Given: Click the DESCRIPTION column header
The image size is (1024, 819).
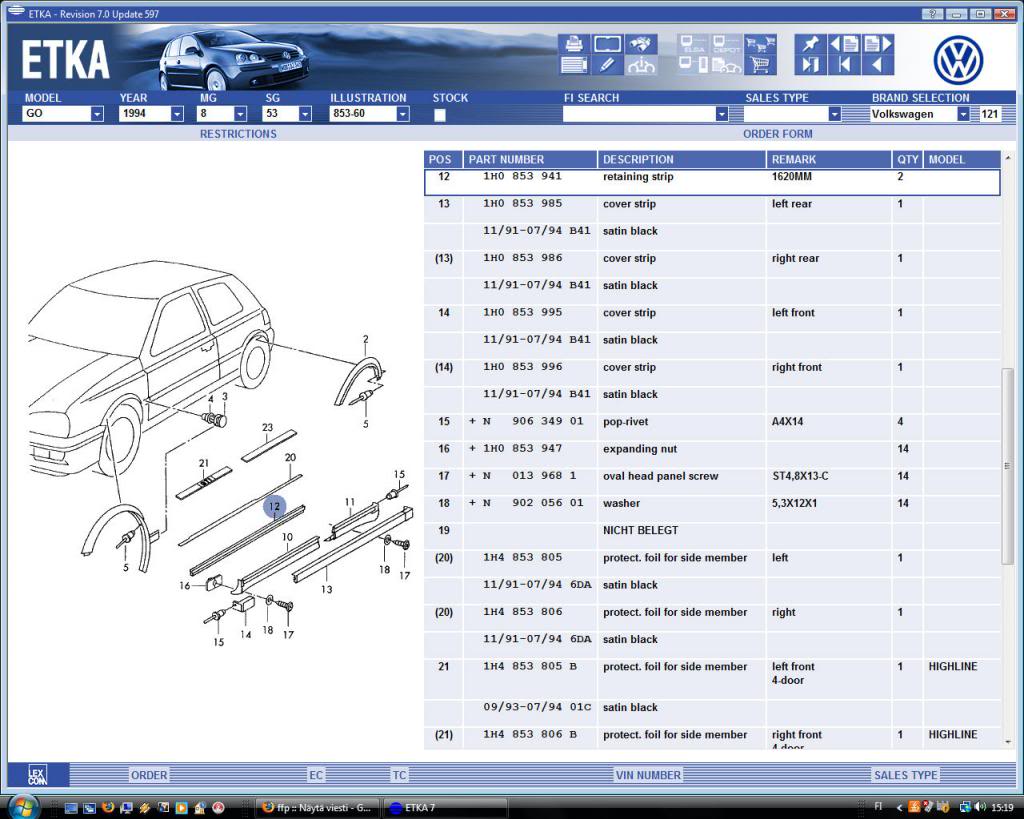Looking at the screenshot, I should click(x=682, y=159).
